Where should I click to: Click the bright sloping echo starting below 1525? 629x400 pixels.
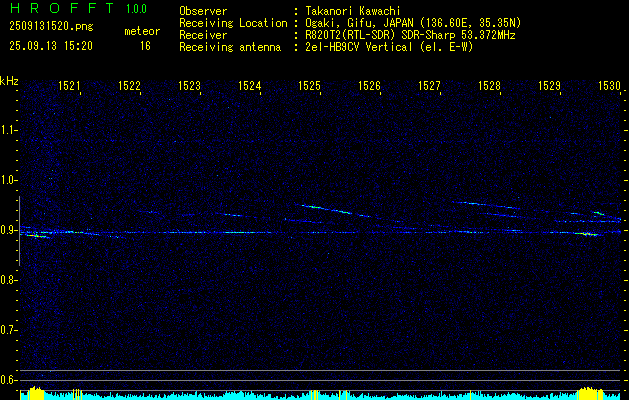(x=336, y=210)
